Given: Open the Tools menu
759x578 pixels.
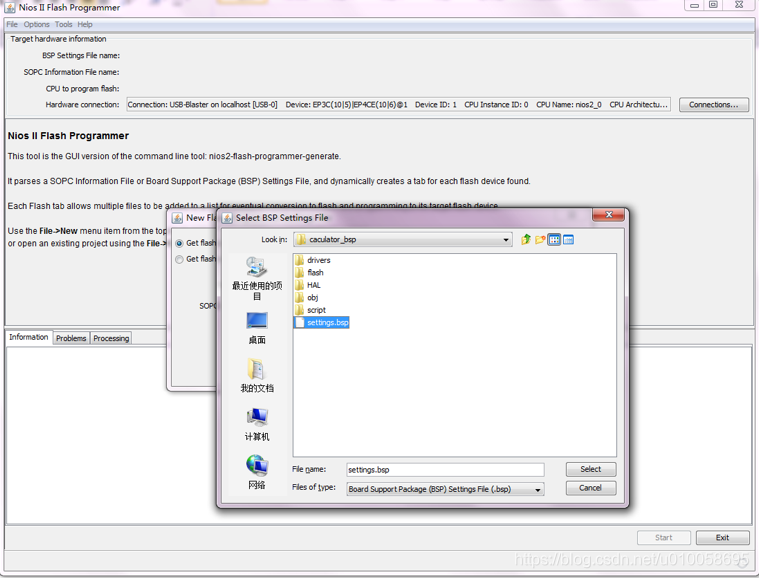Looking at the screenshot, I should click(63, 24).
